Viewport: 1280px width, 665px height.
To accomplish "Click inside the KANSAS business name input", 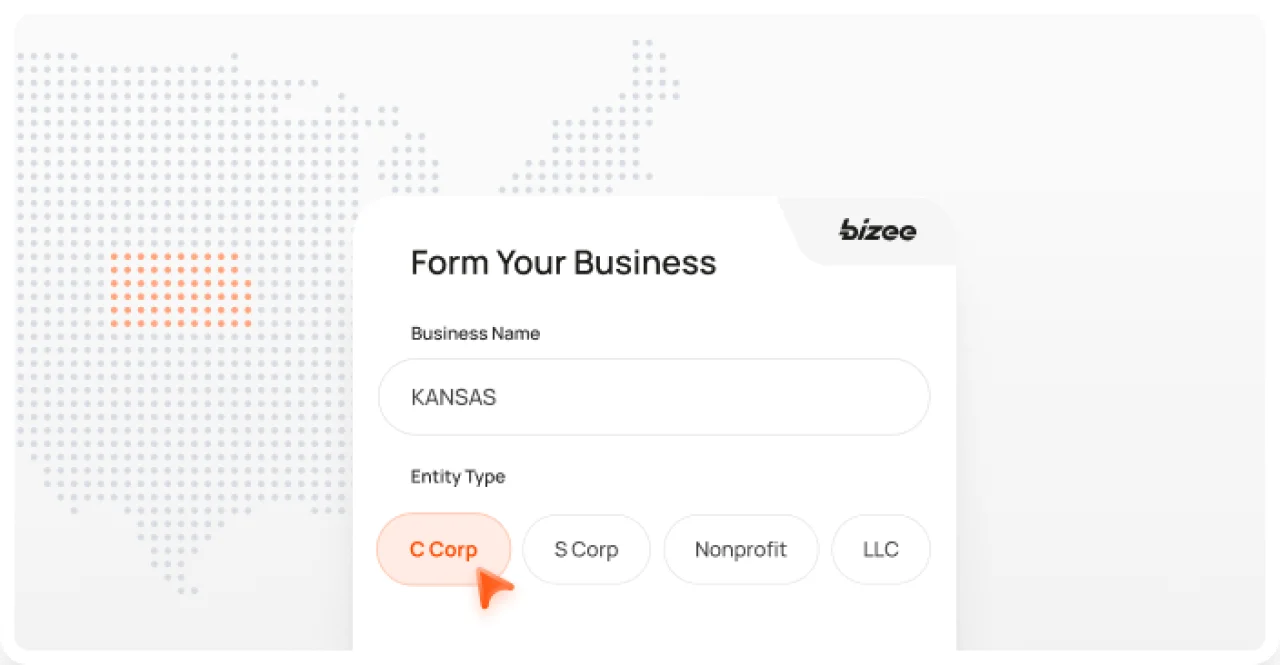I will pos(654,397).
